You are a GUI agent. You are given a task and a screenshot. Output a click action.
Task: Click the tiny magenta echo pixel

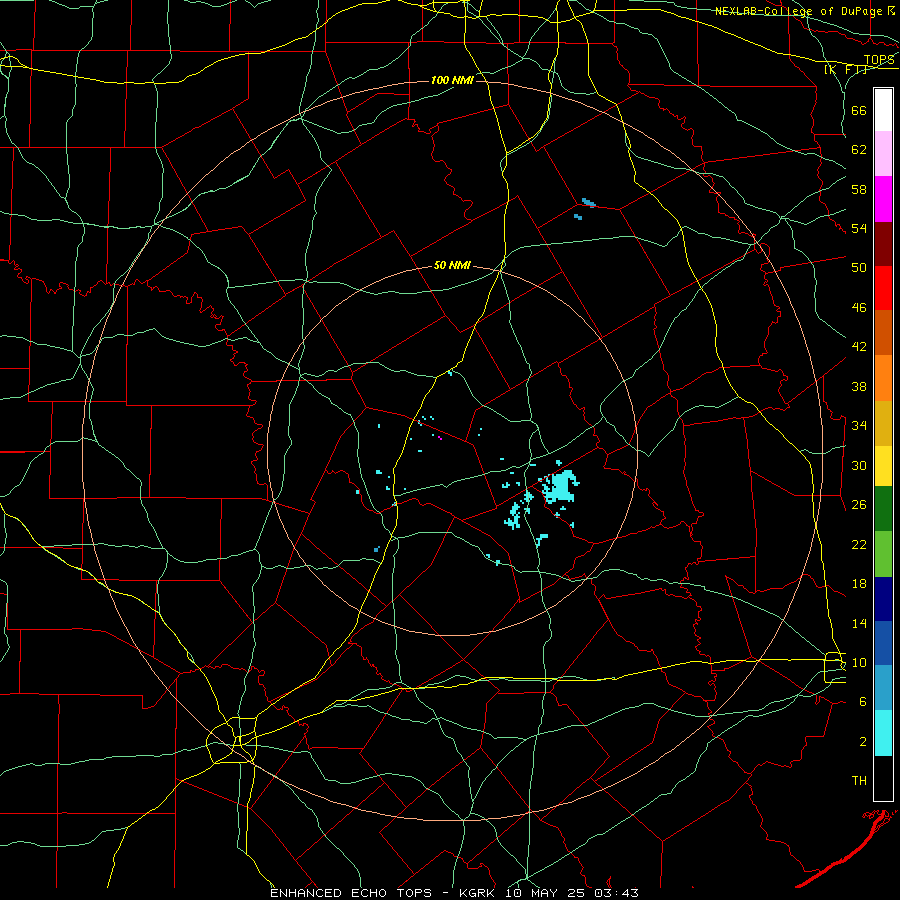pos(440,438)
